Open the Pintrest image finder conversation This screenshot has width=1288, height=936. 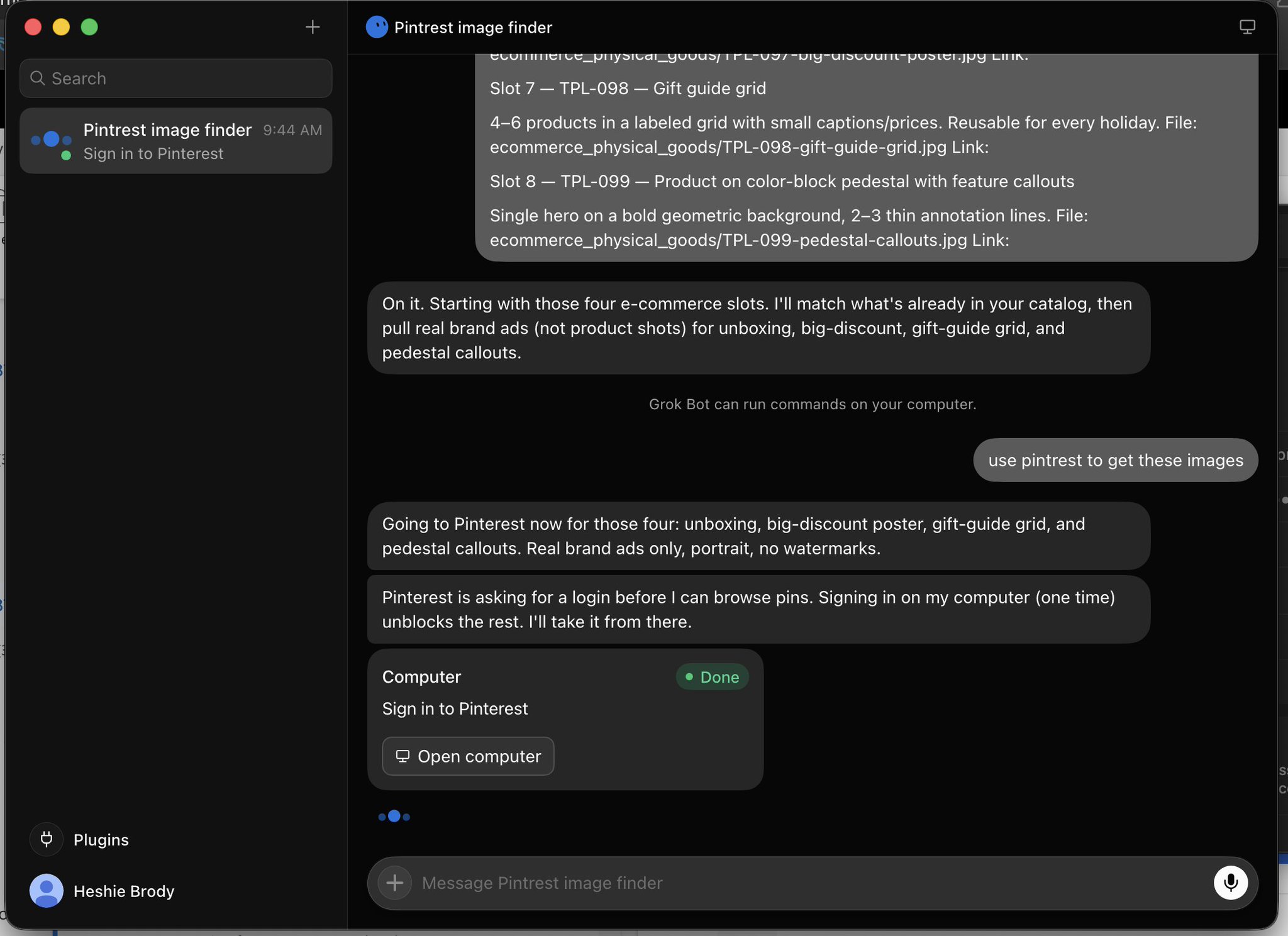point(176,141)
